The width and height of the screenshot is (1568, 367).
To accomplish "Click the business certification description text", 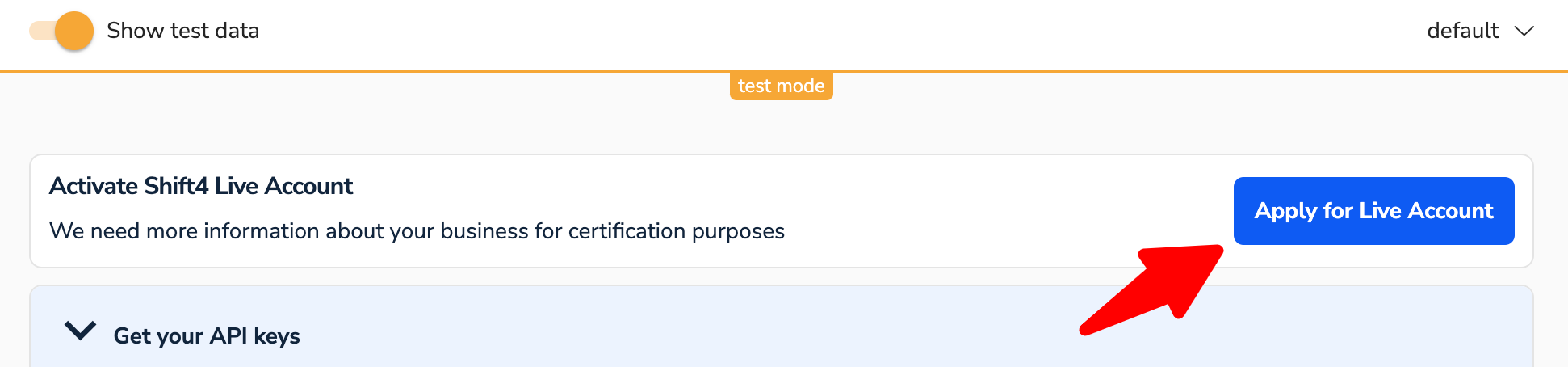I will (x=417, y=231).
